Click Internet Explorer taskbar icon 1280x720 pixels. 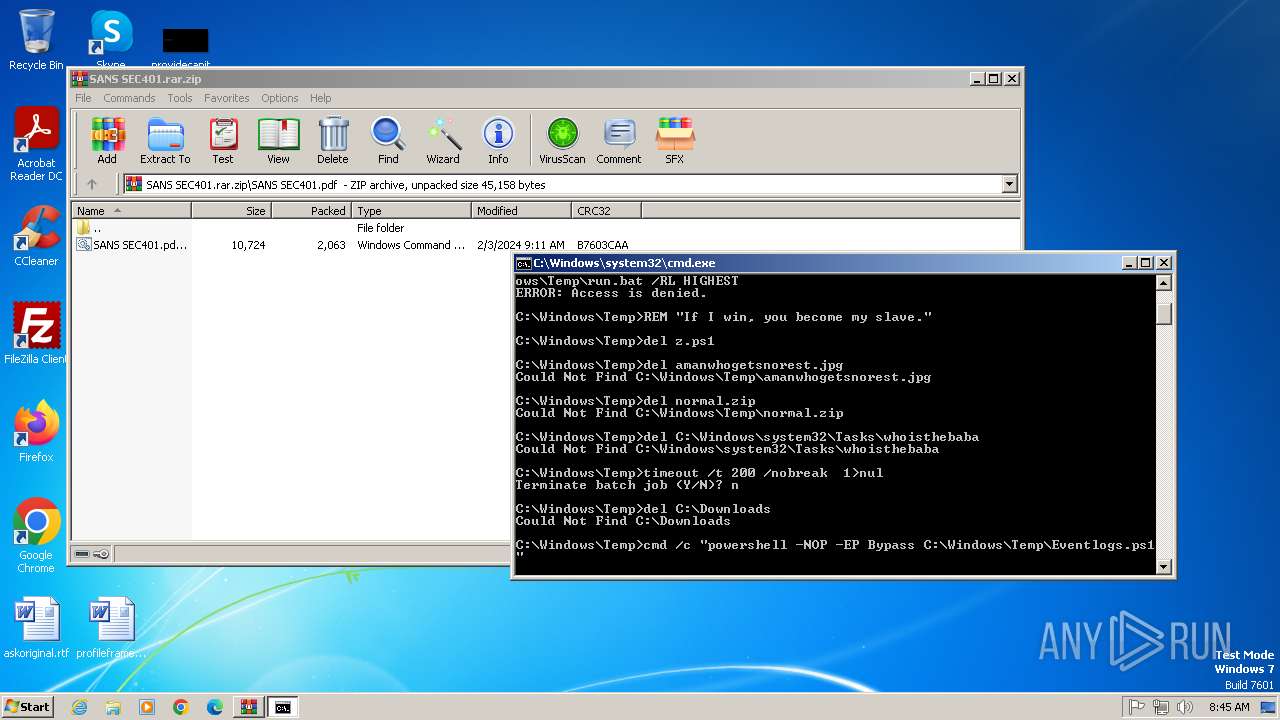point(79,707)
